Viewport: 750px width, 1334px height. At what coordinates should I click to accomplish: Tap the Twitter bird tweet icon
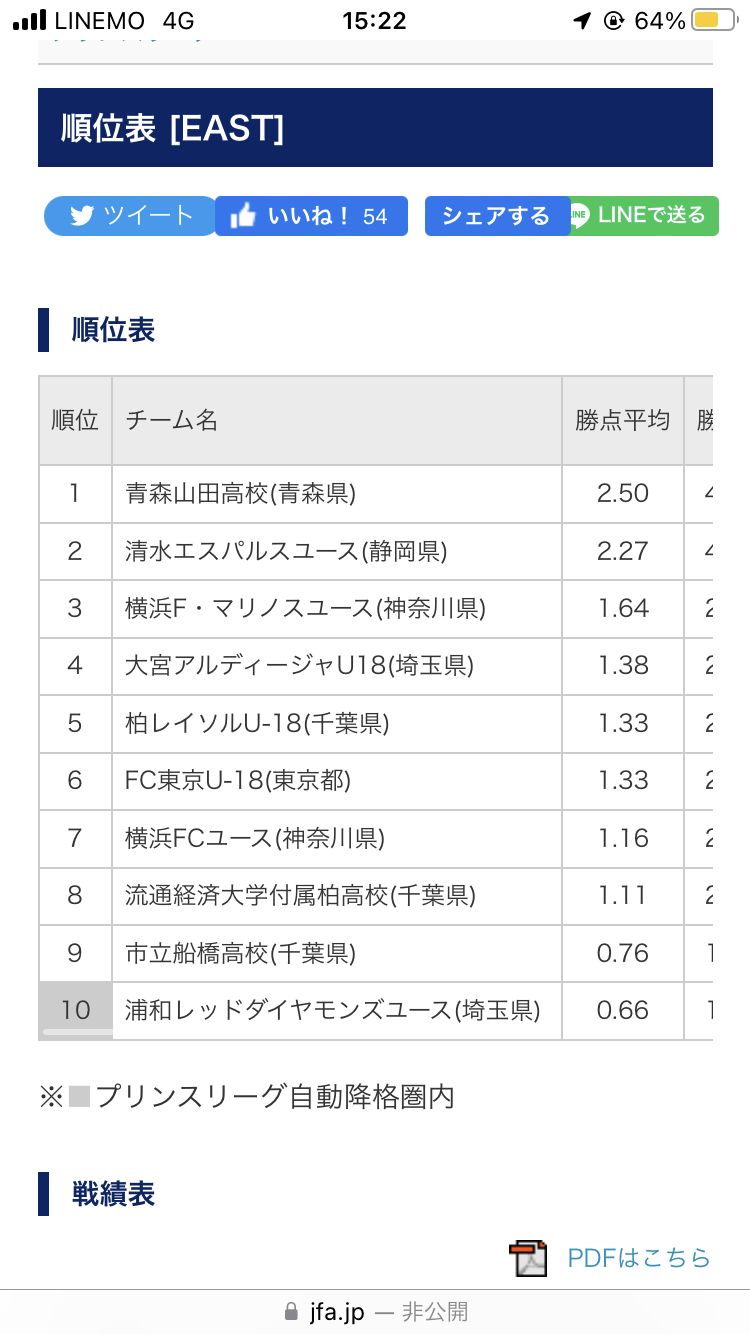point(82,216)
